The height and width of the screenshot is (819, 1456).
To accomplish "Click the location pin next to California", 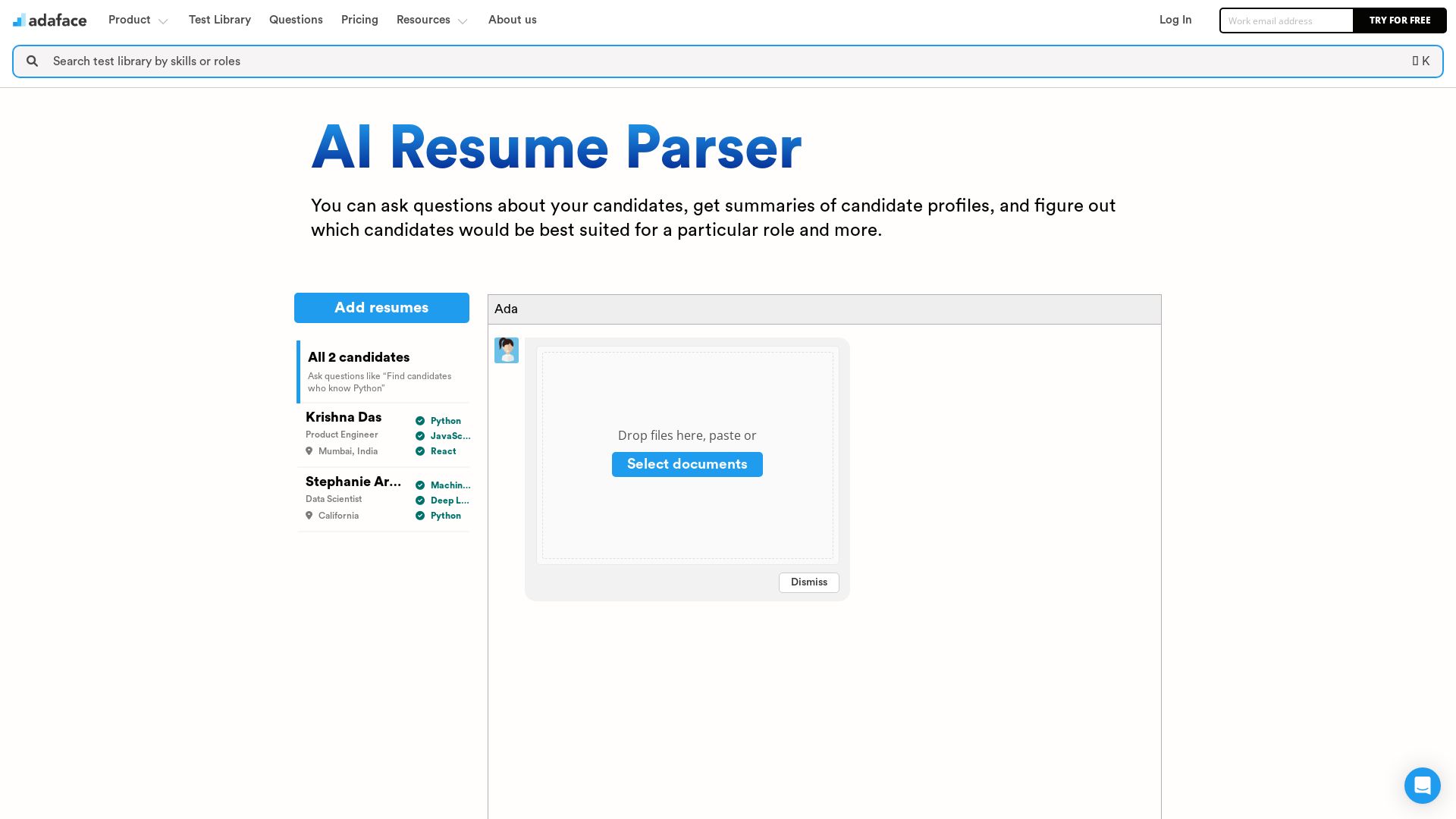I will pos(309,515).
